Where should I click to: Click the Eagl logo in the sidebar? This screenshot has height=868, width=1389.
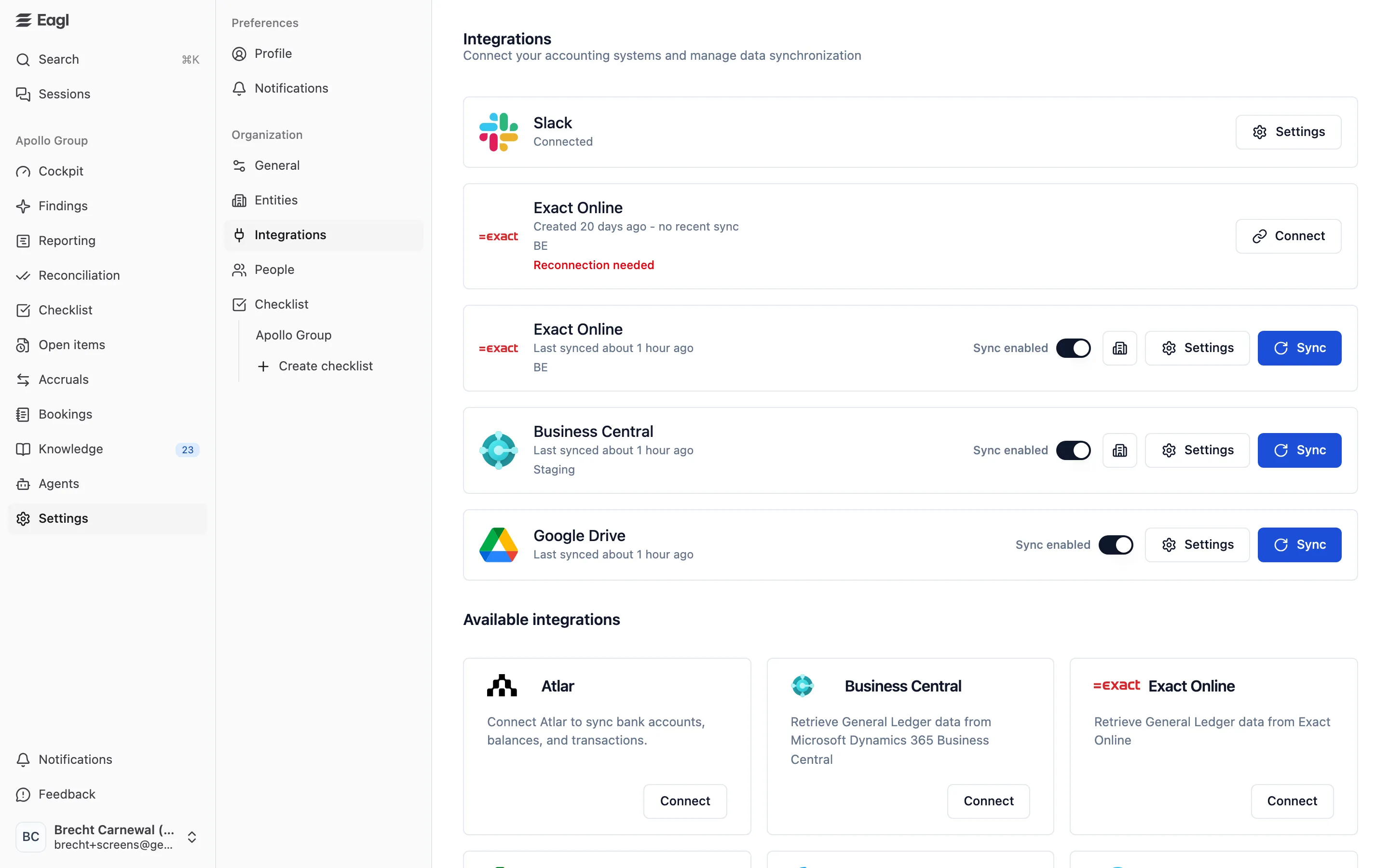42,20
